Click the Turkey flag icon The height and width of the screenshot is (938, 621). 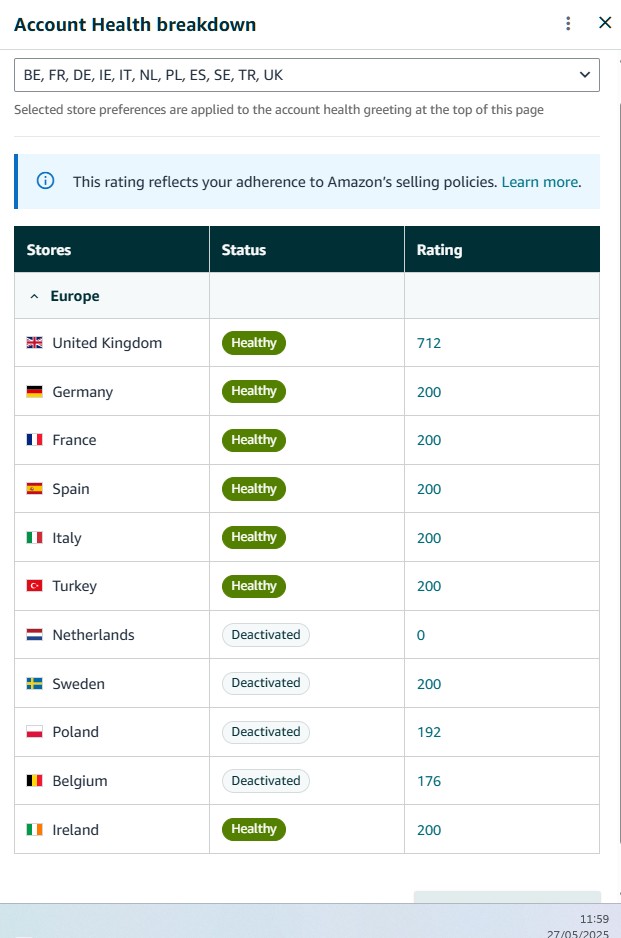[35, 586]
